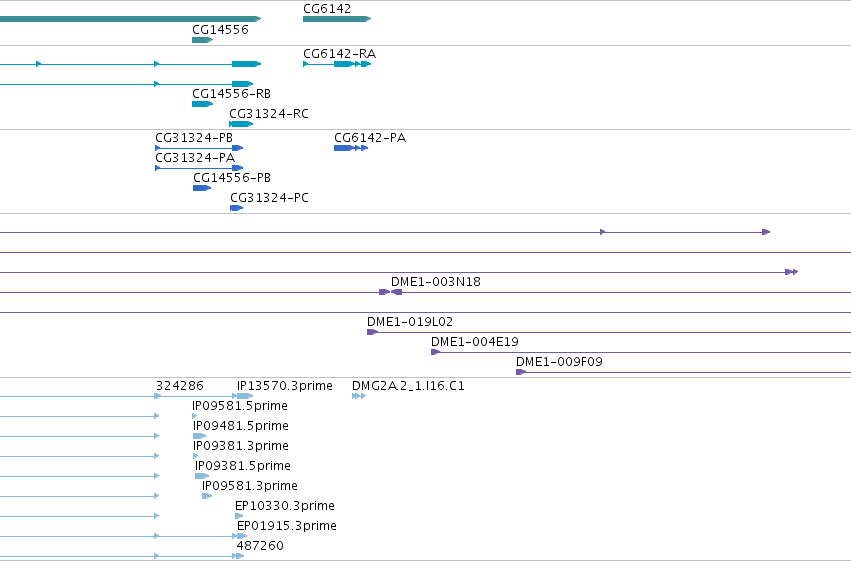Click the DME1-004E19 feature label

pyautogui.click(x=475, y=341)
